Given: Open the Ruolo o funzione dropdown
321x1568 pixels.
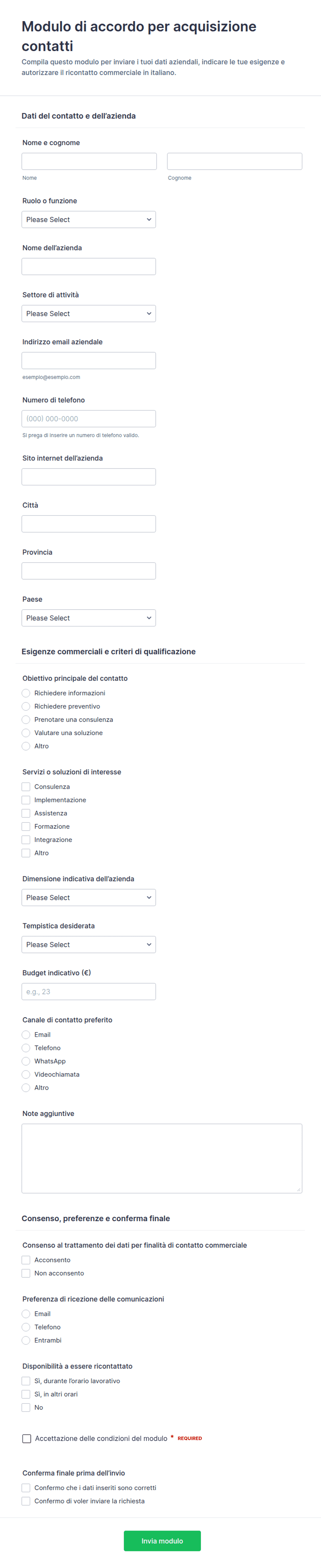Looking at the screenshot, I should click(88, 219).
